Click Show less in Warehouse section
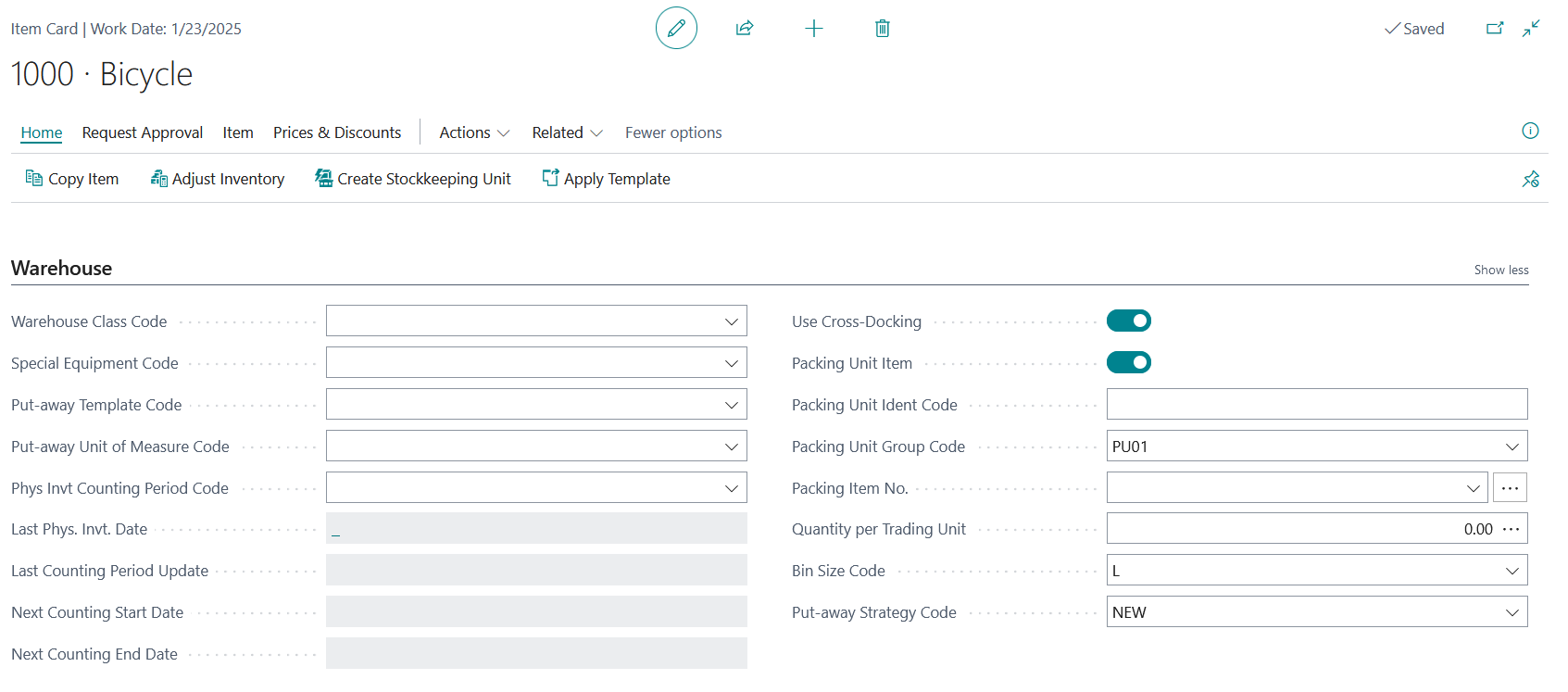1568x692 pixels. [x=1500, y=270]
